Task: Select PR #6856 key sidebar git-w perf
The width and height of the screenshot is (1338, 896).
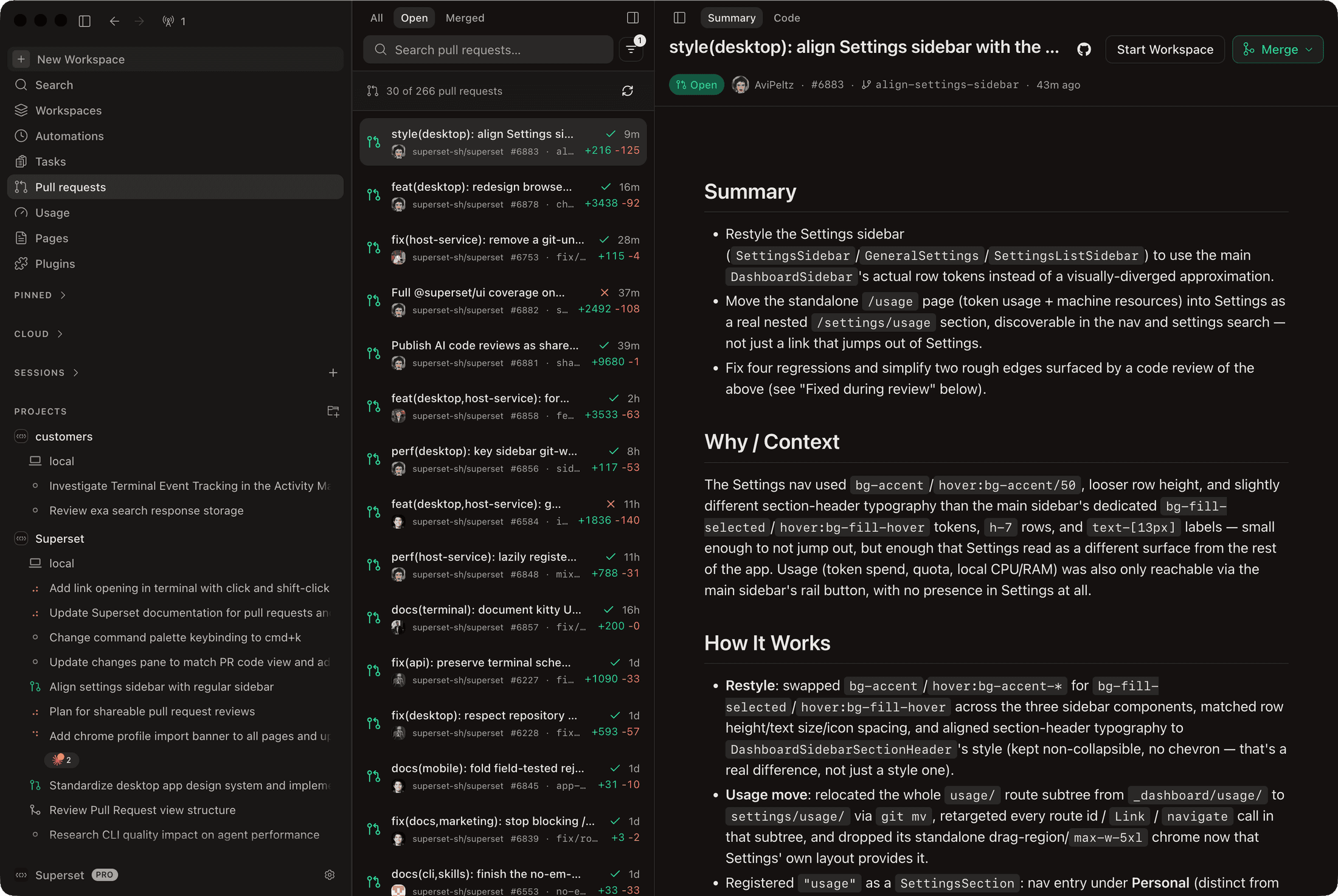Action: pos(503,460)
